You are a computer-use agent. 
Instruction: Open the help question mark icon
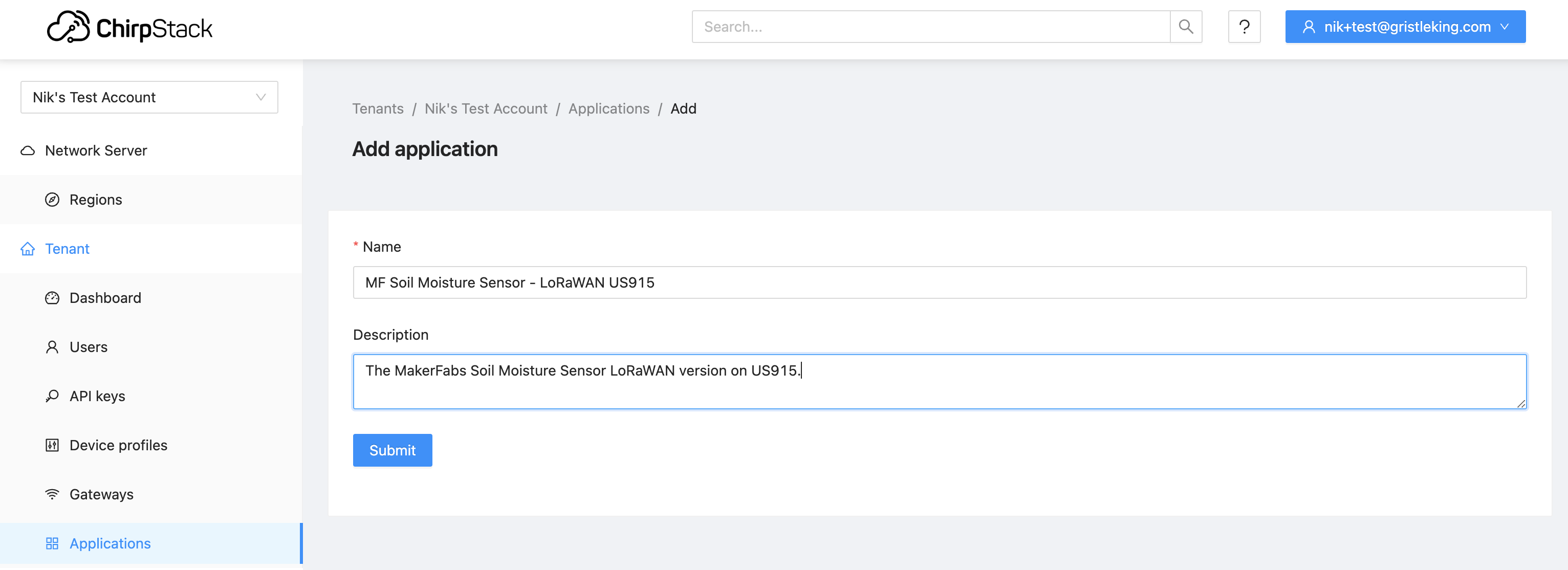pos(1244,27)
